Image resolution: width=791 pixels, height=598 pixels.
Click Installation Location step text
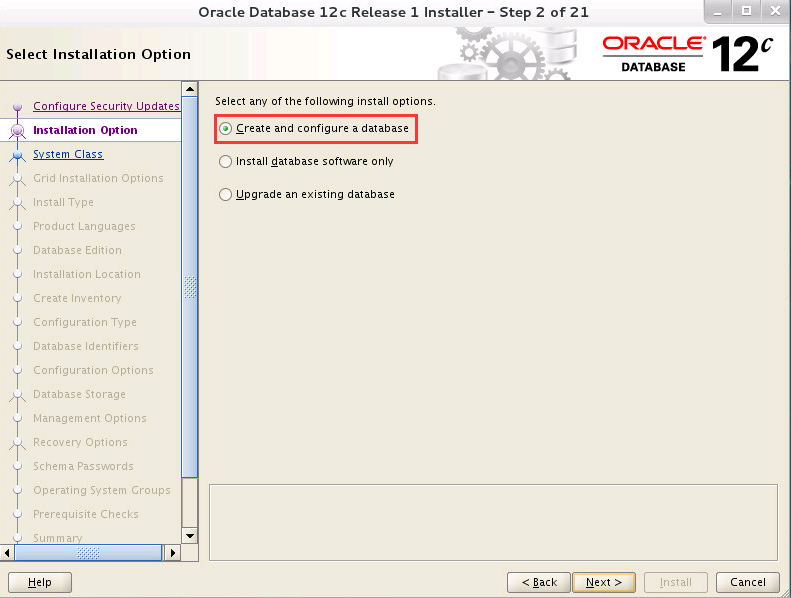(87, 274)
